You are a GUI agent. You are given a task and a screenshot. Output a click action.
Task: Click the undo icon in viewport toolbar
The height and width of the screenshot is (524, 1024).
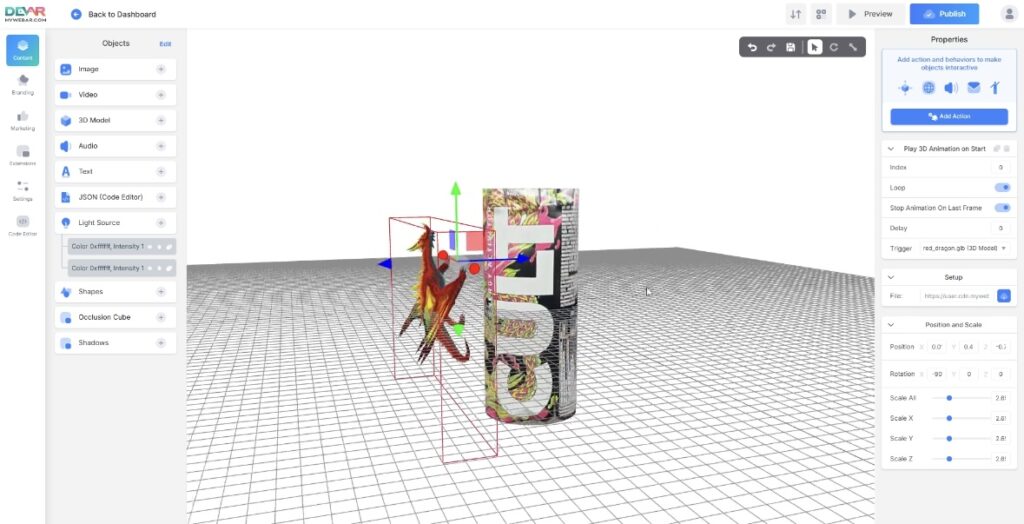click(x=752, y=47)
